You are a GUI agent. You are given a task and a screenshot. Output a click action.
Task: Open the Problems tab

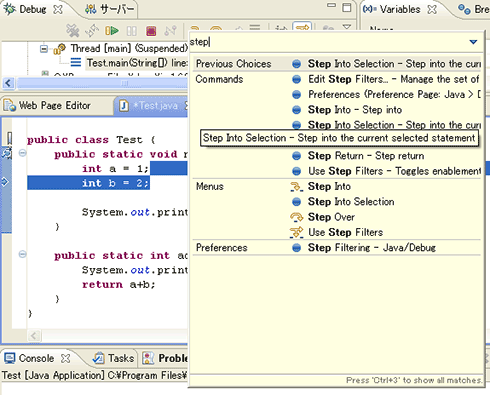click(x=165, y=358)
